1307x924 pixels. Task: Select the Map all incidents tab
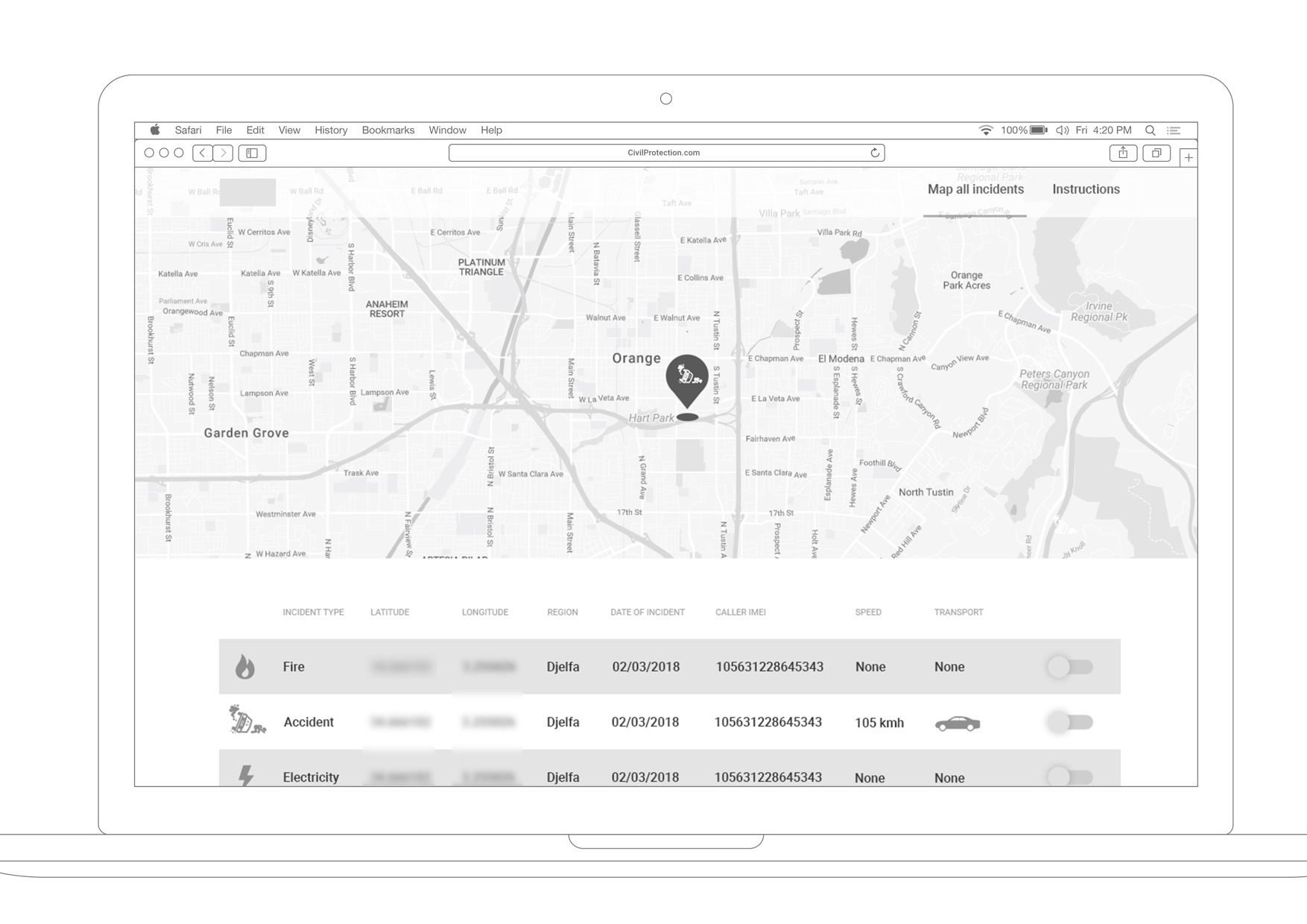(975, 189)
